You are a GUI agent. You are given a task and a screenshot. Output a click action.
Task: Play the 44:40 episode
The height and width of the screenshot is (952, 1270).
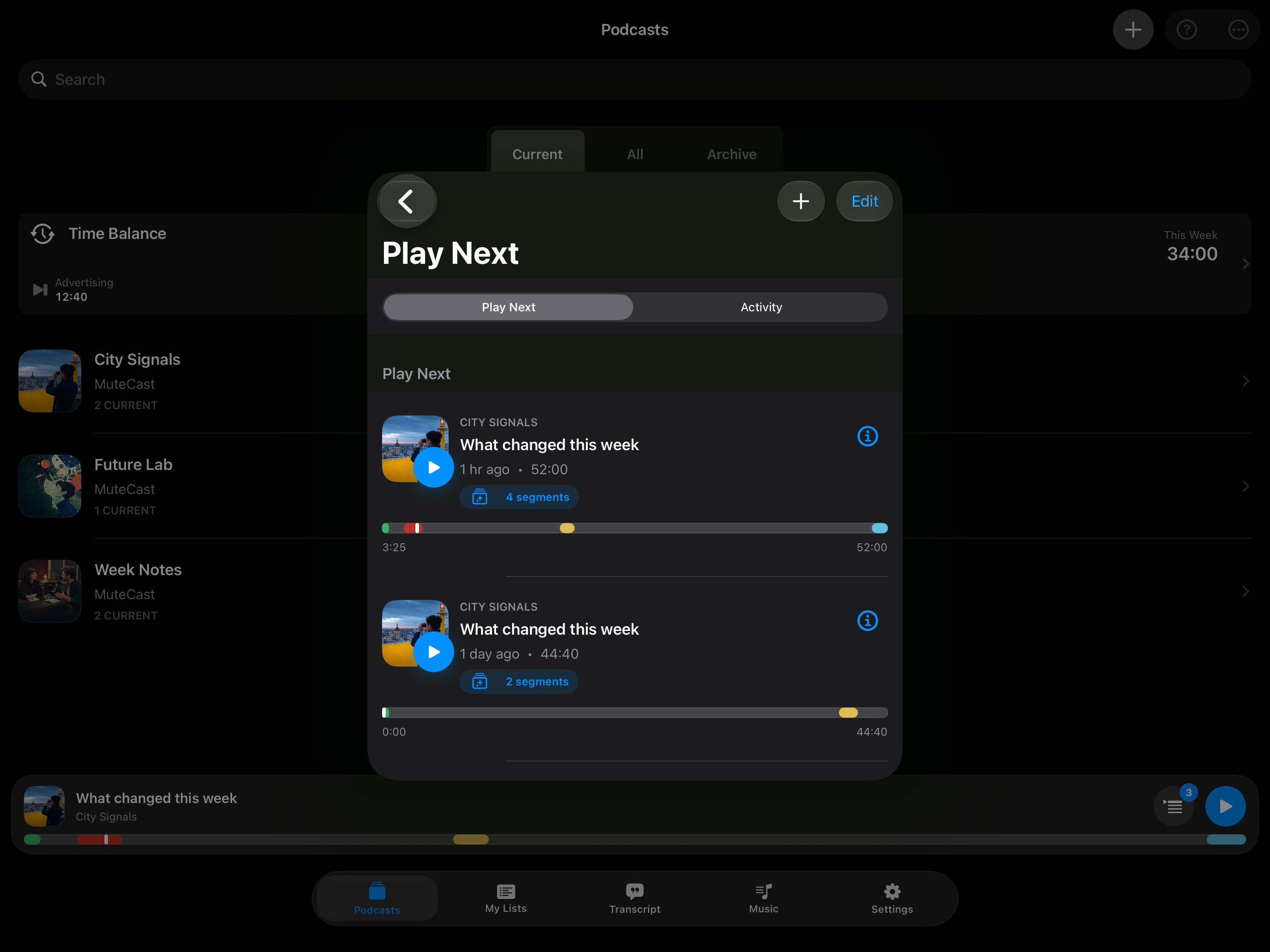(434, 652)
